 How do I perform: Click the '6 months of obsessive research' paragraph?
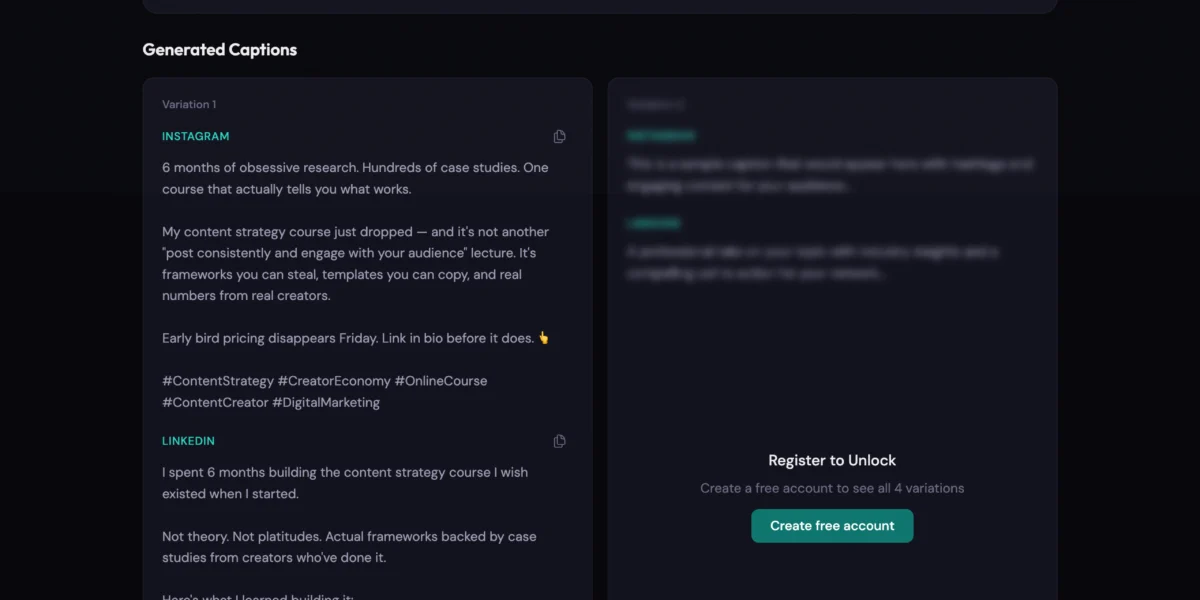pyautogui.click(x=355, y=178)
